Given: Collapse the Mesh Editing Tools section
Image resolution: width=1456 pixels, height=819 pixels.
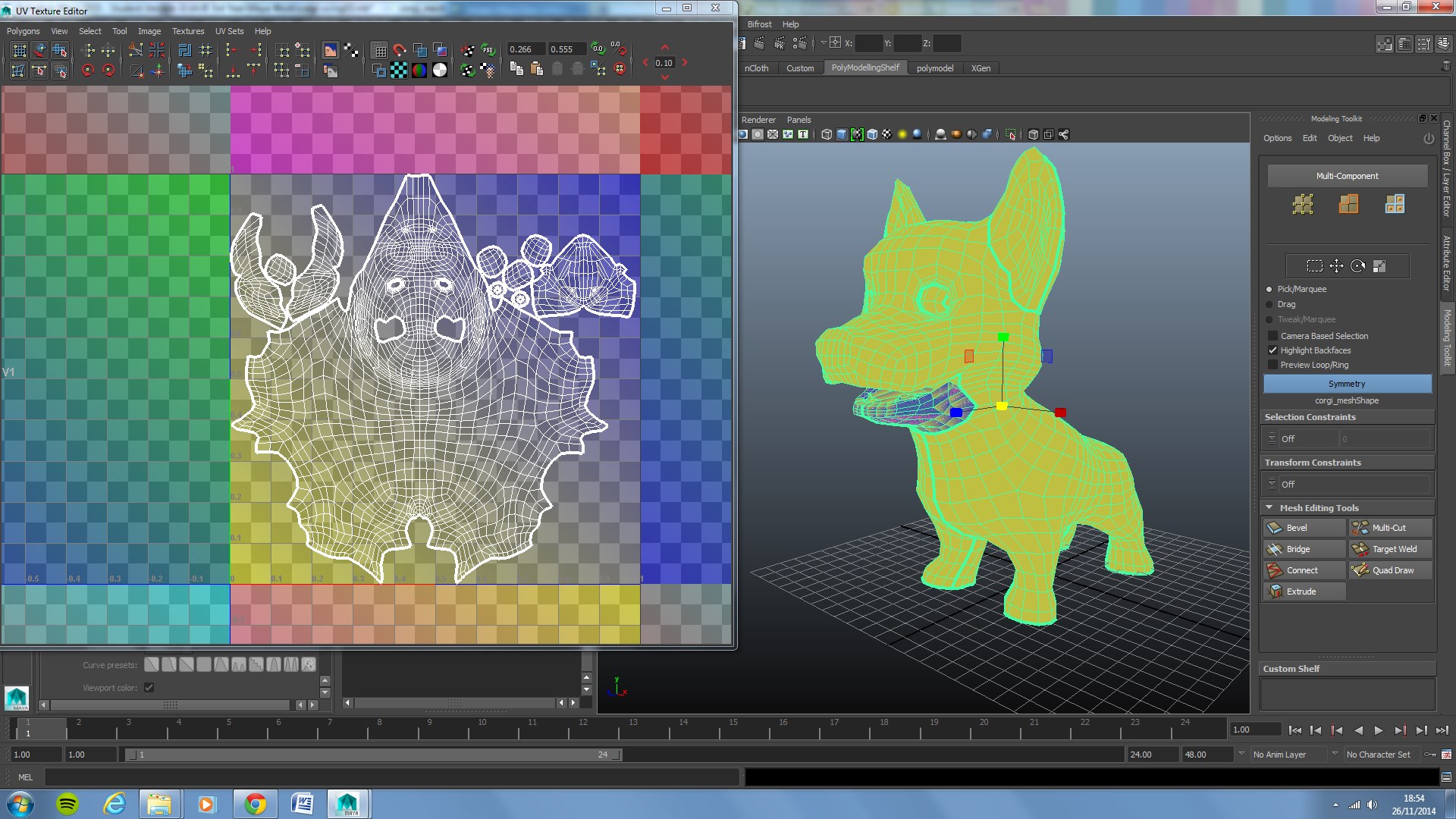Looking at the screenshot, I should coord(1269,507).
